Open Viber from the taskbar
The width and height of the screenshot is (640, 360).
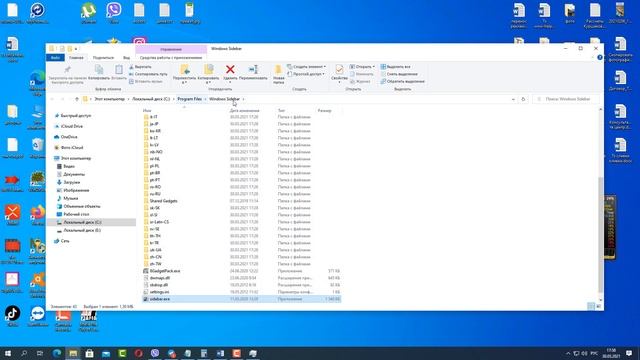point(155,353)
